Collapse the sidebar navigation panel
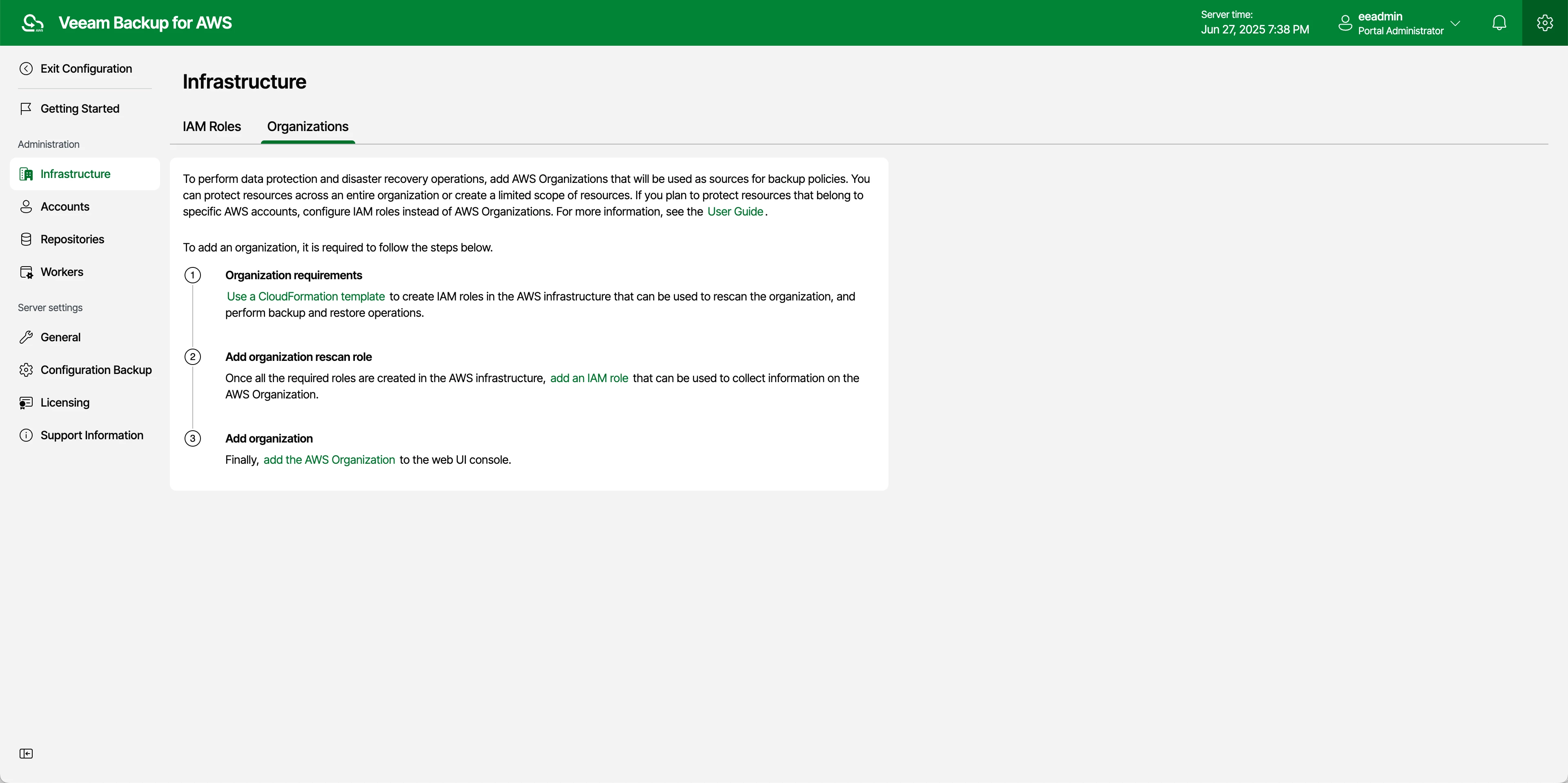The height and width of the screenshot is (783, 1568). [26, 754]
